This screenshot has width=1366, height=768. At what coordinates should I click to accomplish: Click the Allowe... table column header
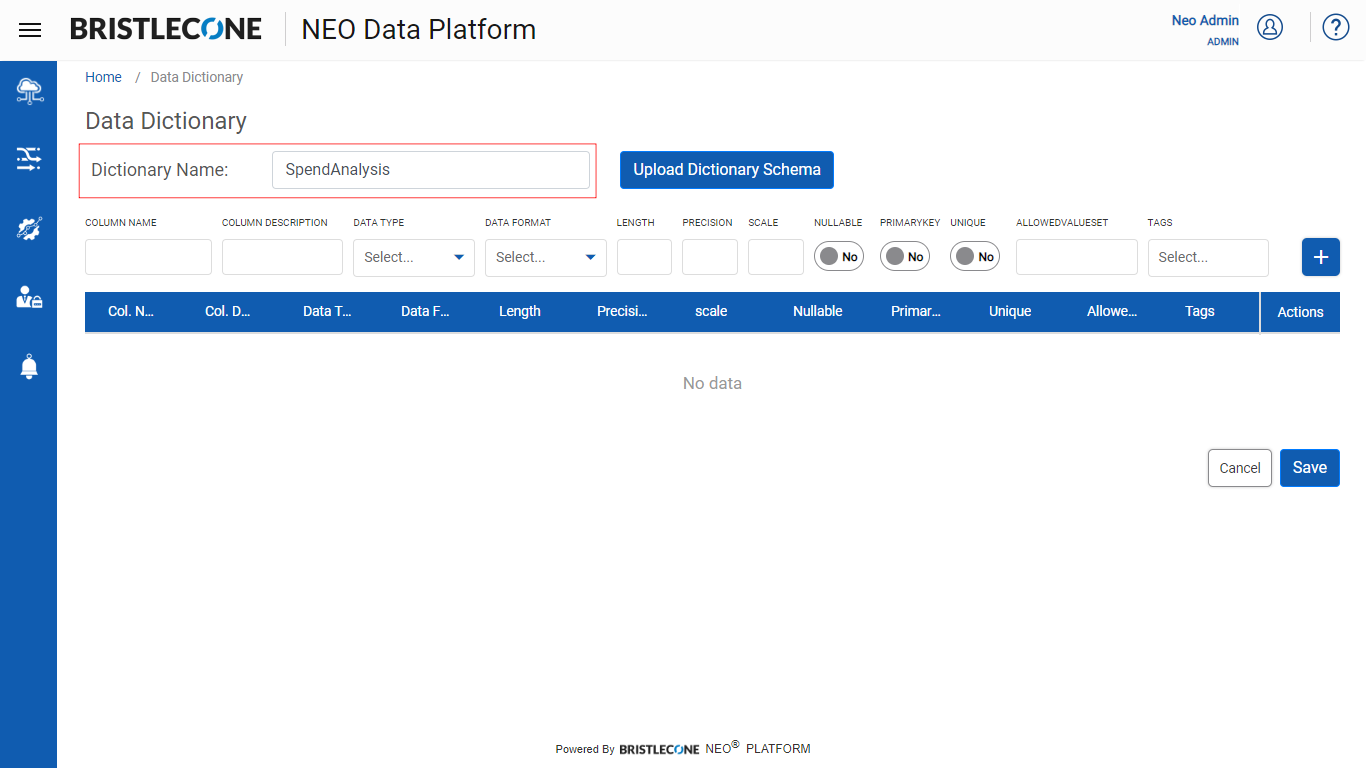1112,311
